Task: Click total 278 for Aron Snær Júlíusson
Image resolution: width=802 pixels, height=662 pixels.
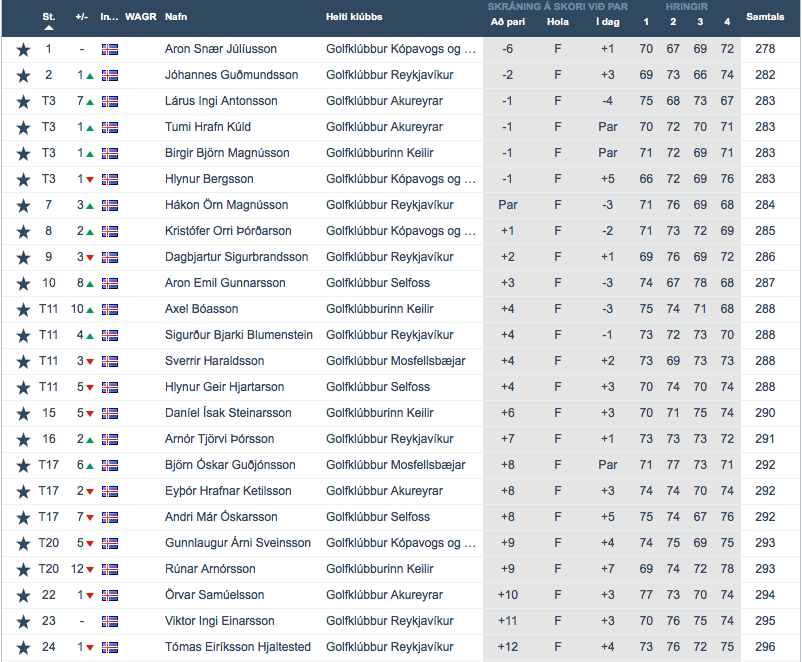Action: [x=765, y=49]
